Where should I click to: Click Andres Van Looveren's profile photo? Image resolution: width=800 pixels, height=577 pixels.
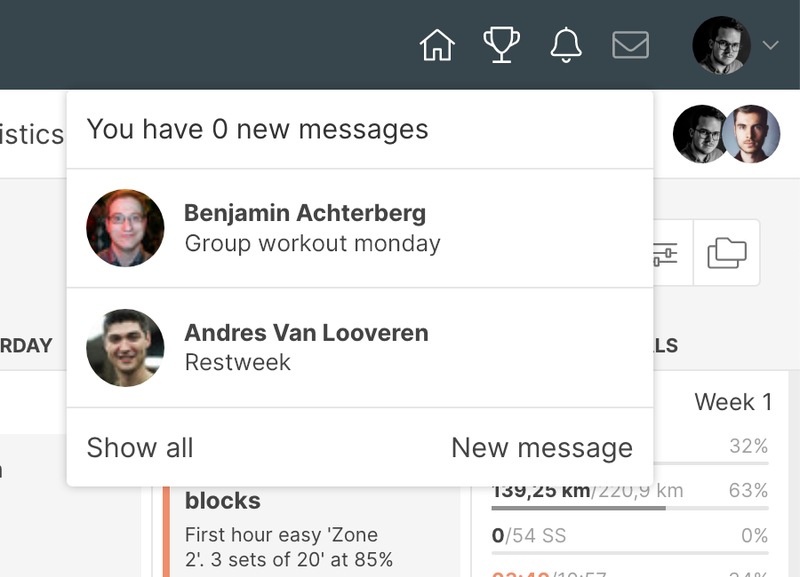pos(125,347)
